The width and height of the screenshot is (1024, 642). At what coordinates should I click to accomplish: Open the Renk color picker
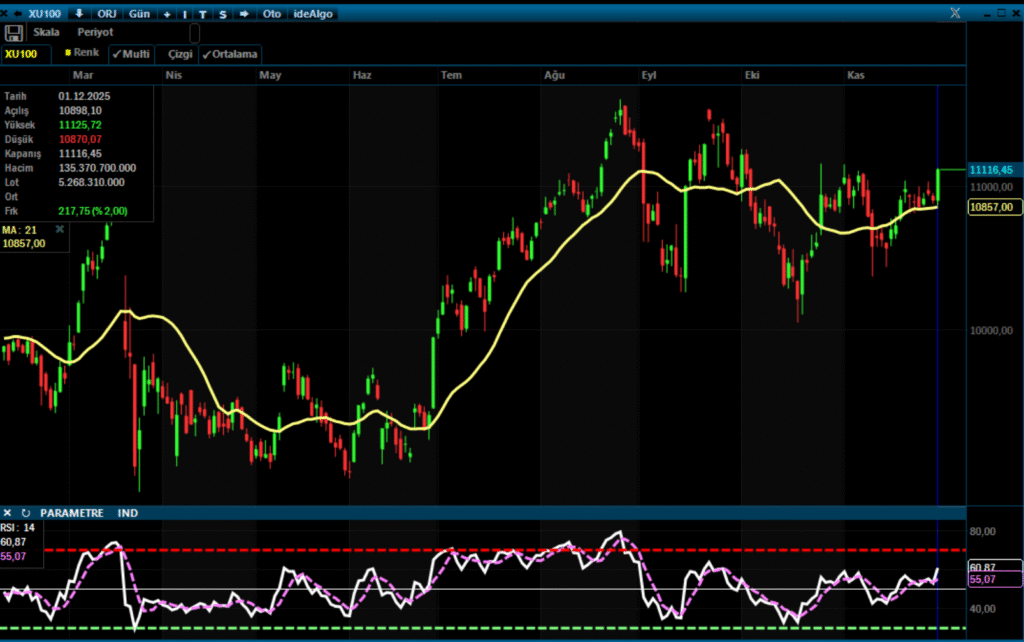coord(82,52)
